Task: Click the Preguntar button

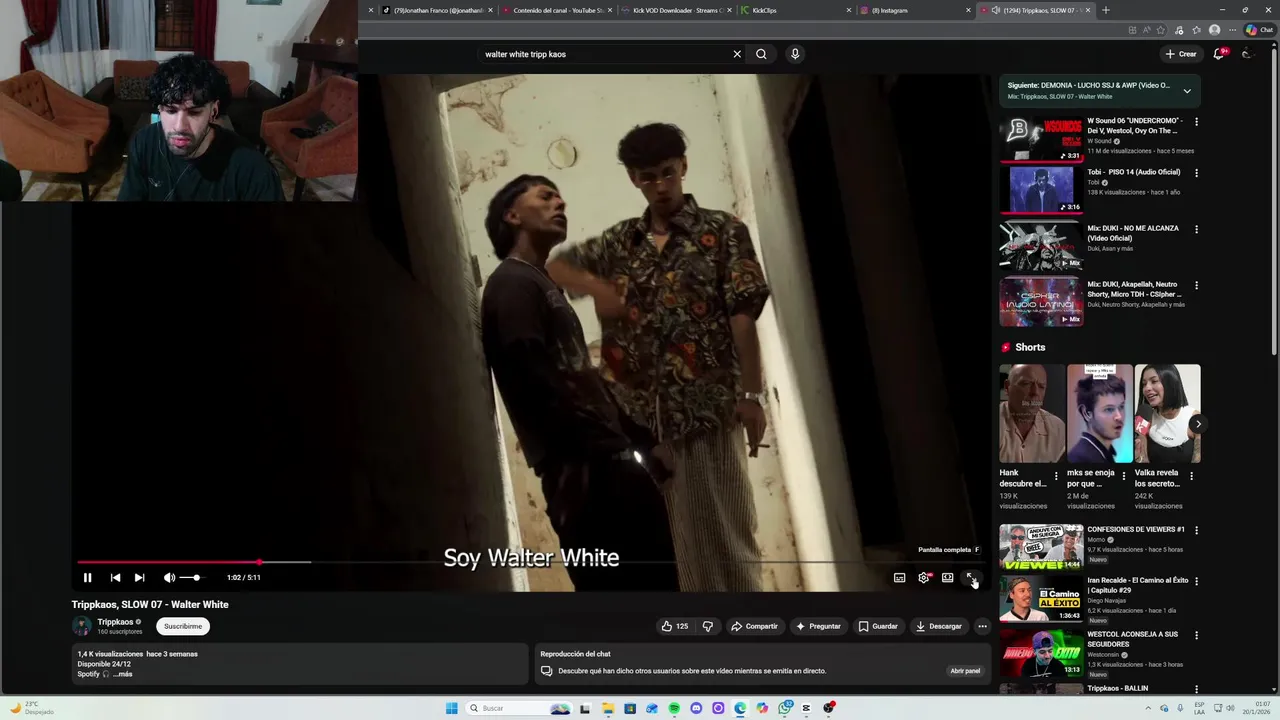Action: tap(818, 626)
